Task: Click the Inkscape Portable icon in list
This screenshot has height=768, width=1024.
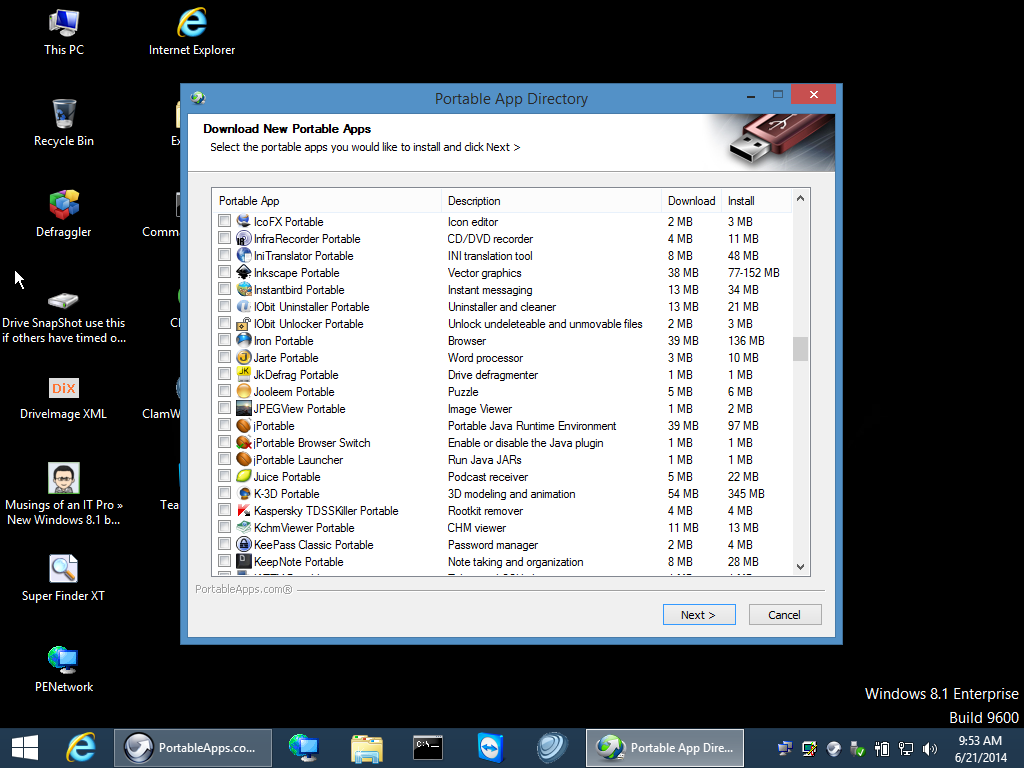Action: [x=244, y=272]
